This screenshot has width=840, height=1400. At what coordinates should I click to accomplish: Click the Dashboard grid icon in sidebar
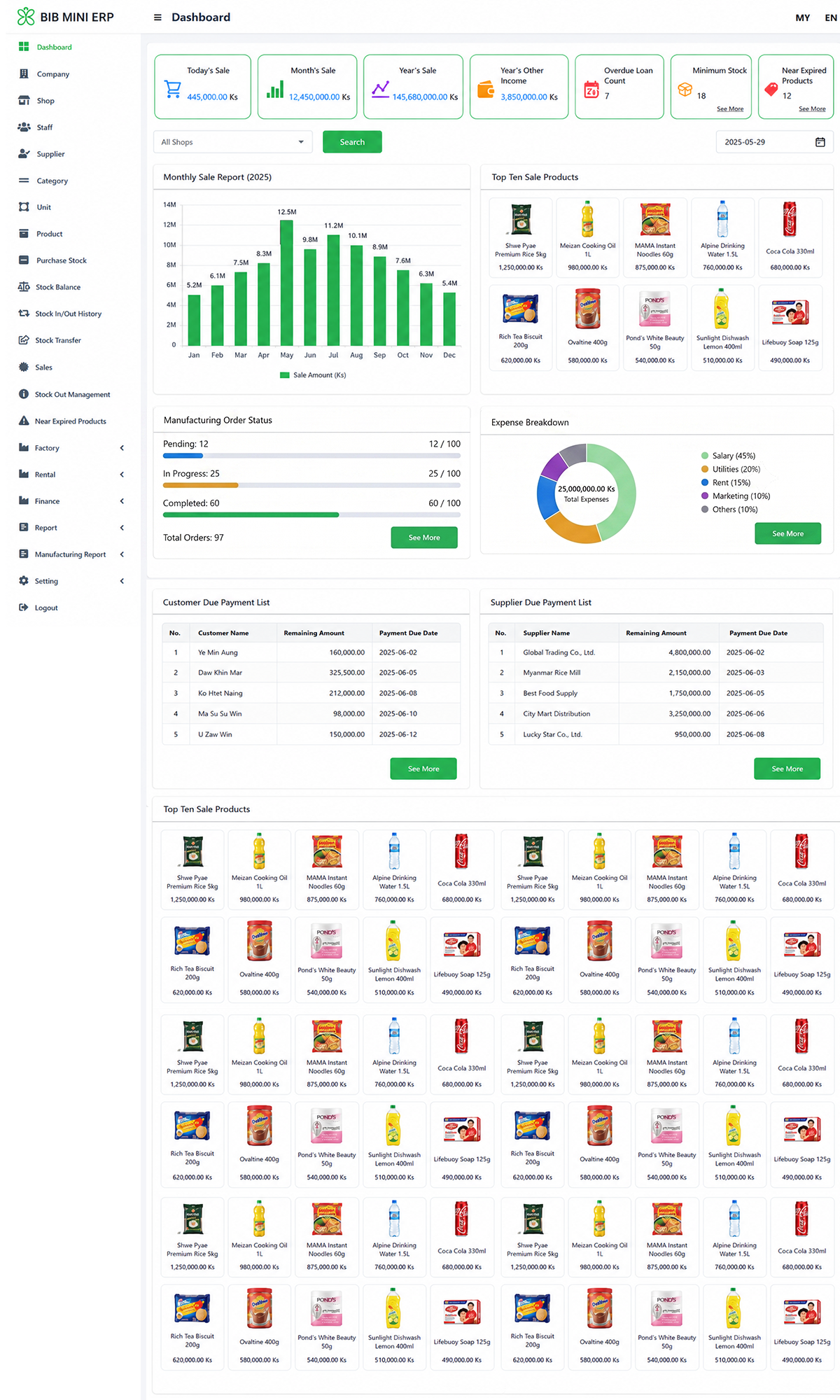click(24, 47)
